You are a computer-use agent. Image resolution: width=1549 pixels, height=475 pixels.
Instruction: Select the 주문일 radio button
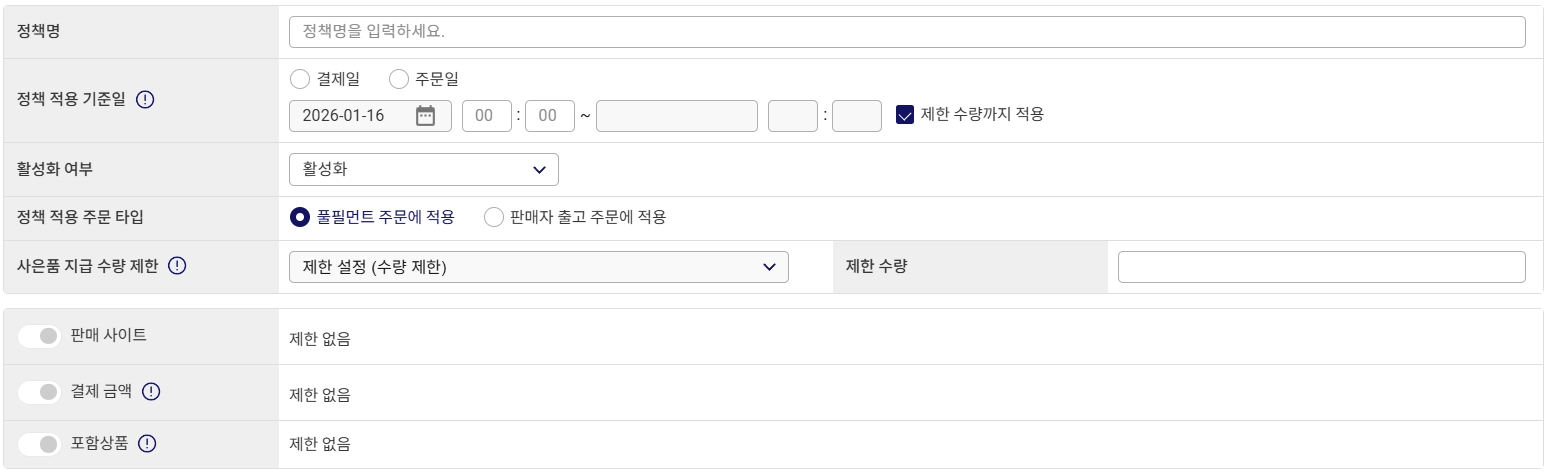[x=399, y=78]
